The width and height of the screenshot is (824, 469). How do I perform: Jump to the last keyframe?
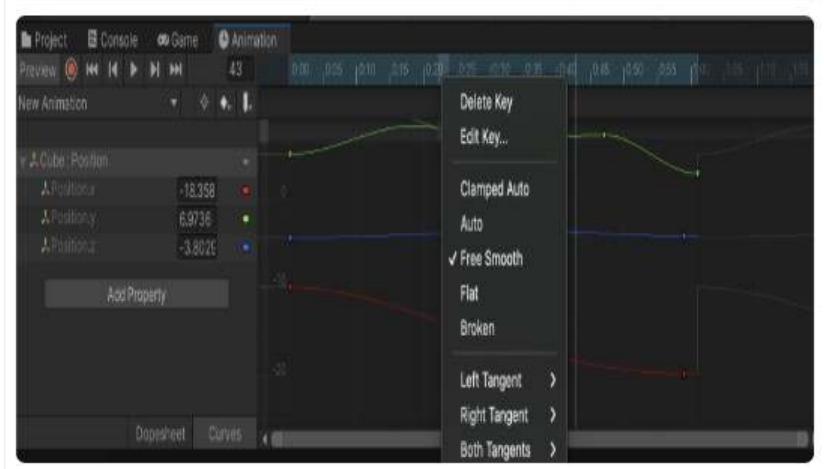[x=175, y=72]
